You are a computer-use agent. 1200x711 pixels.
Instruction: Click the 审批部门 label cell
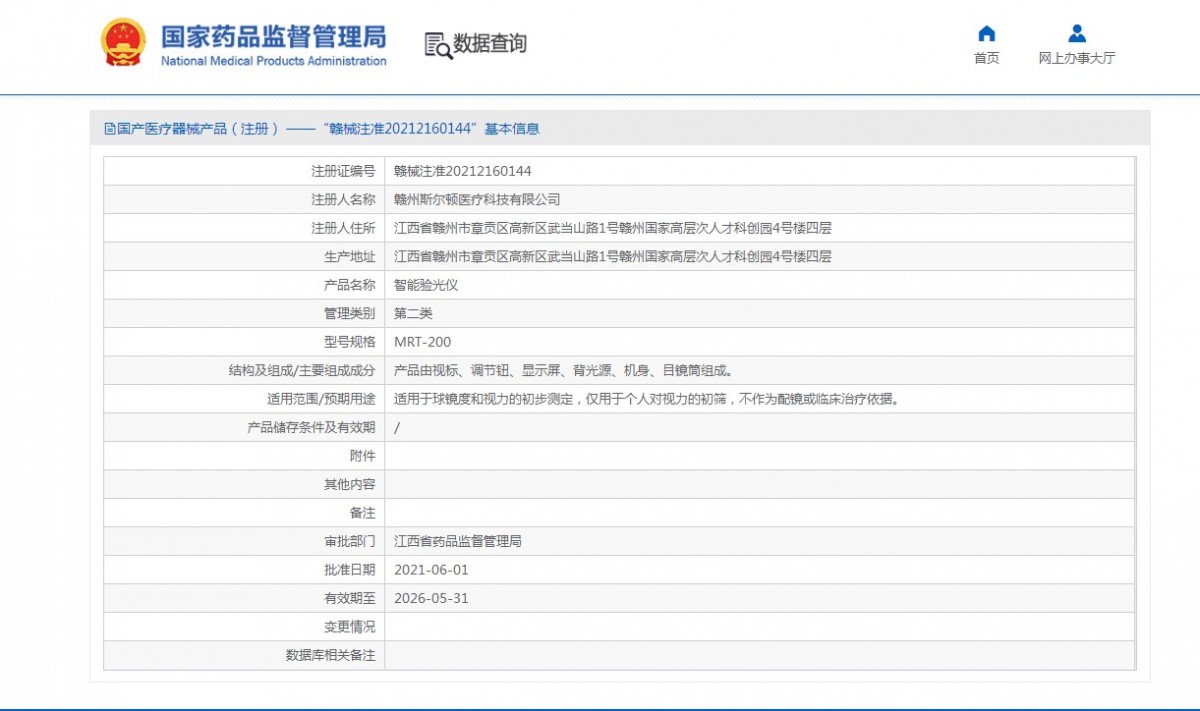pos(244,542)
